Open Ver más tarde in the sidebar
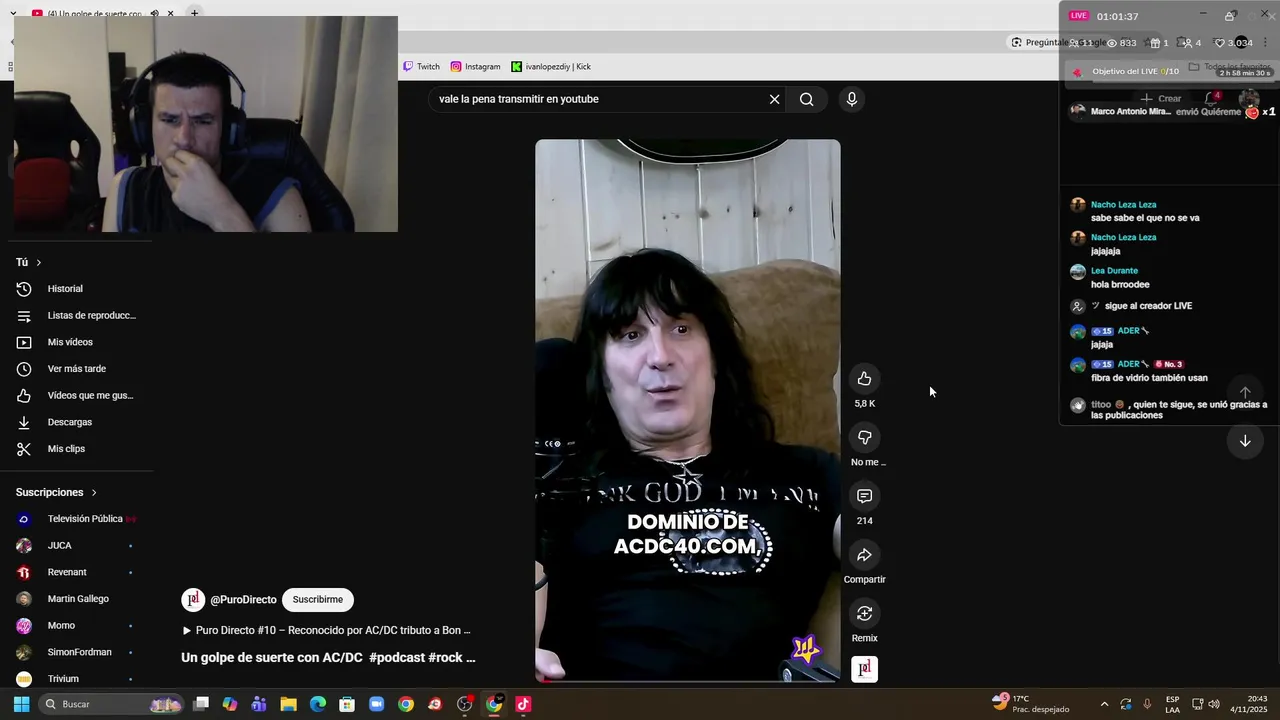The width and height of the screenshot is (1280, 720). click(76, 369)
